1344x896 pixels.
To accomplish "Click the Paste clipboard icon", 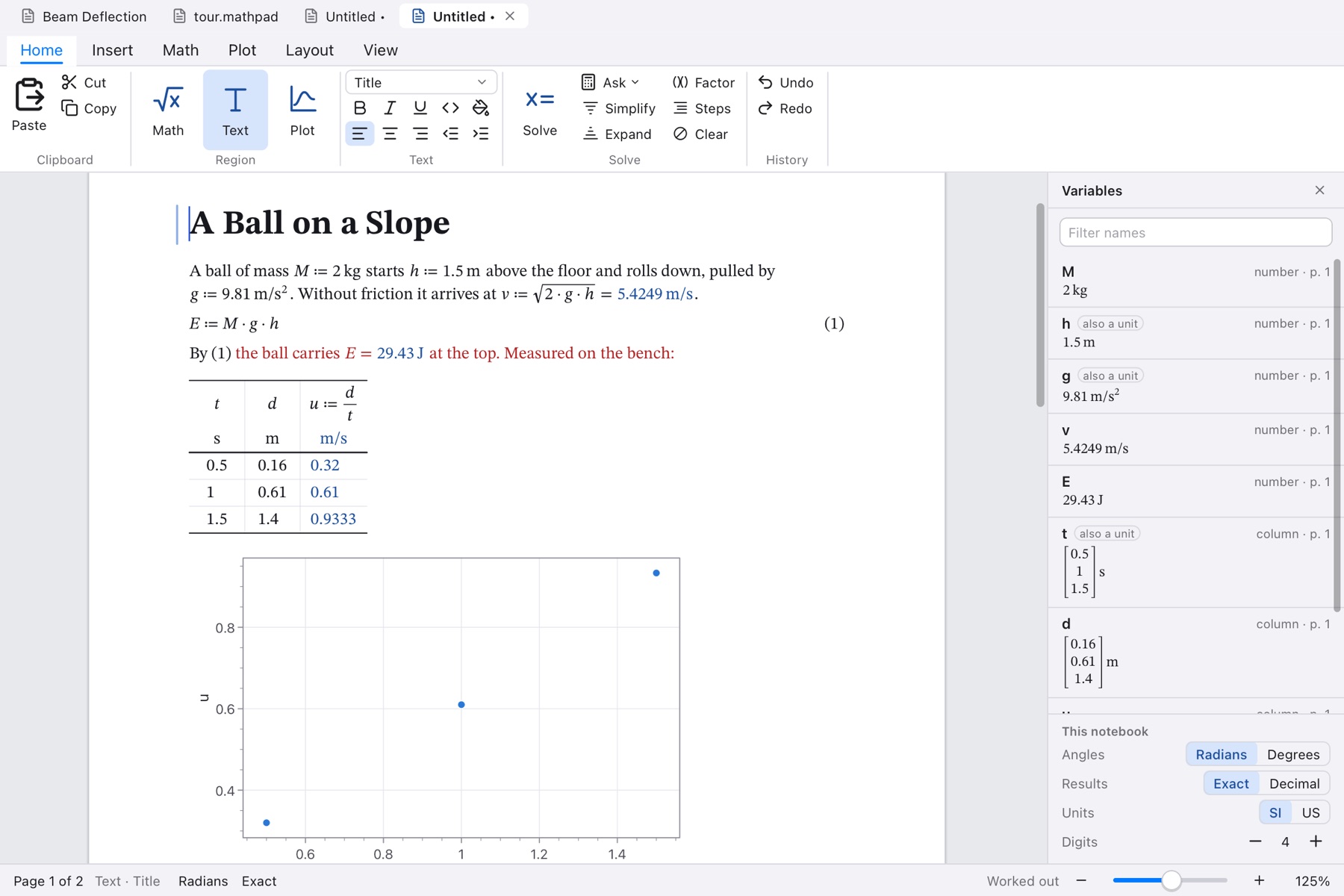I will pos(29,105).
